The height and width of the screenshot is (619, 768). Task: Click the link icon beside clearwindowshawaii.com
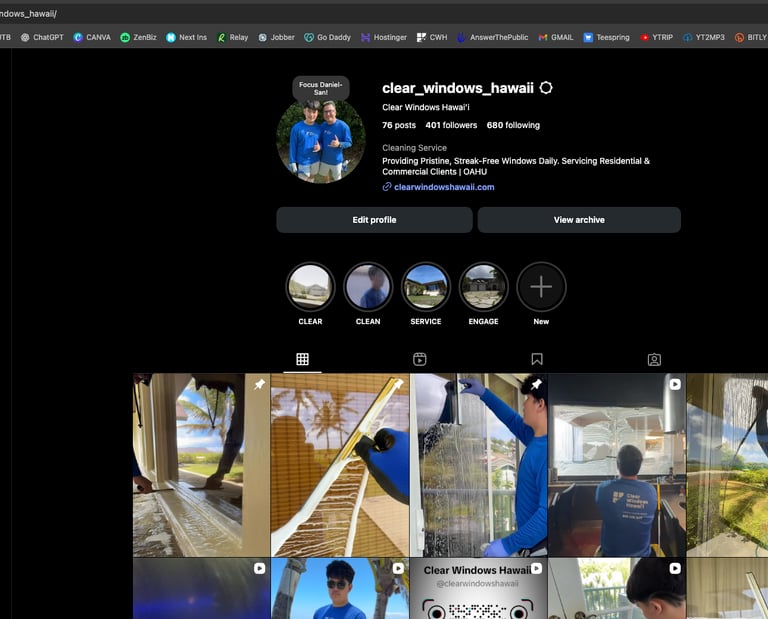(387, 187)
